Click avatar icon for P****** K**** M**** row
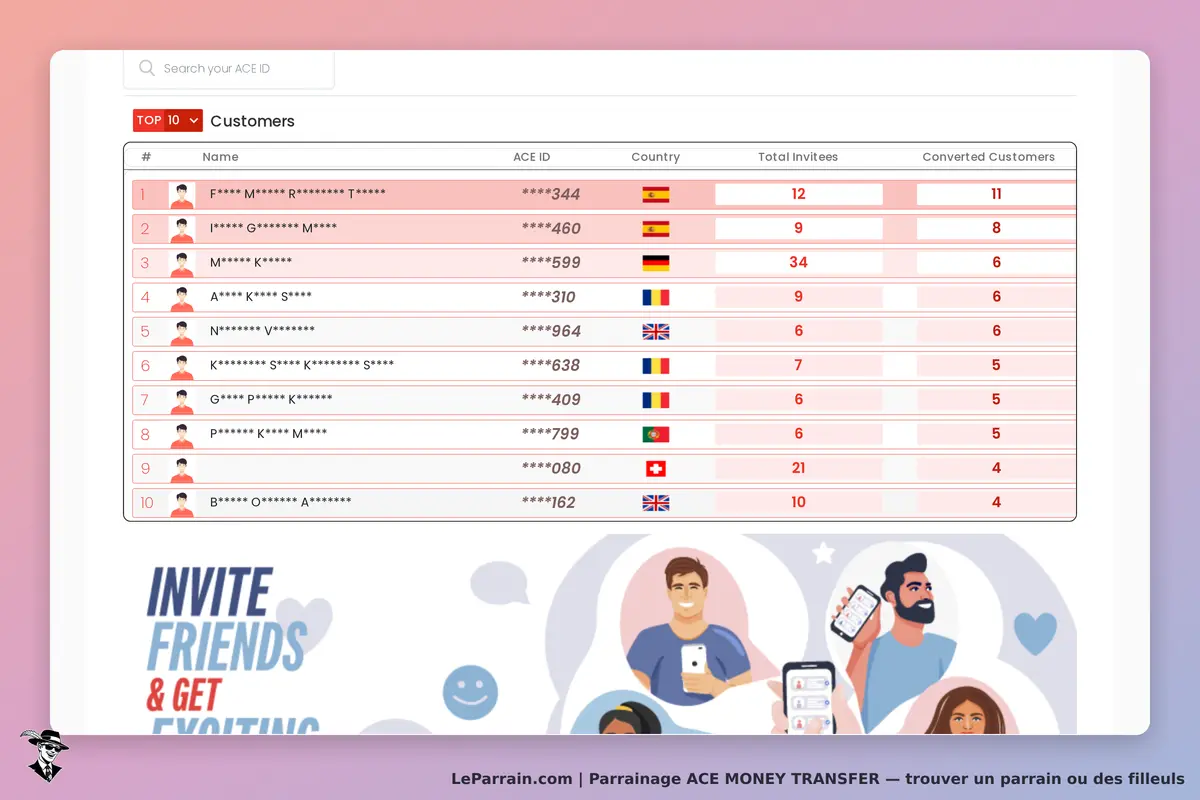This screenshot has height=800, width=1200. pyautogui.click(x=182, y=435)
